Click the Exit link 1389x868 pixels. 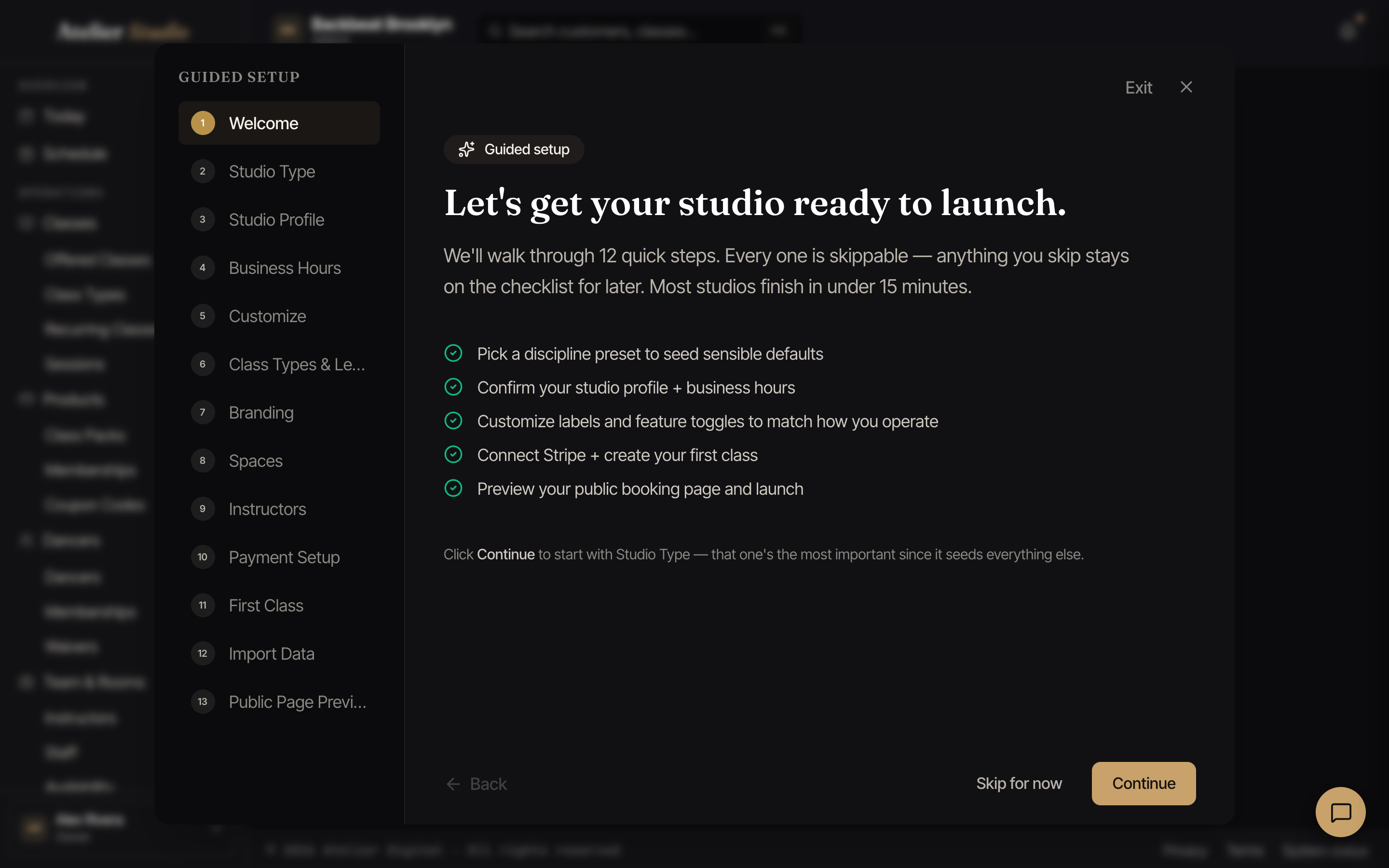point(1138,87)
